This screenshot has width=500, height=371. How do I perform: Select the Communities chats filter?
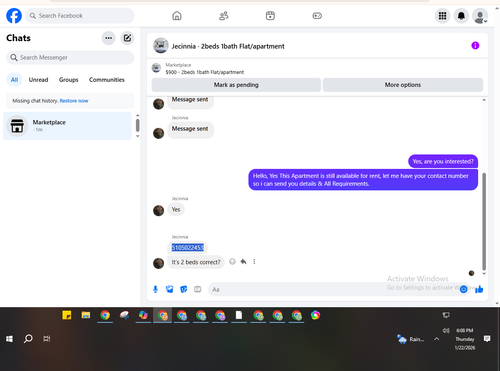pos(107,80)
